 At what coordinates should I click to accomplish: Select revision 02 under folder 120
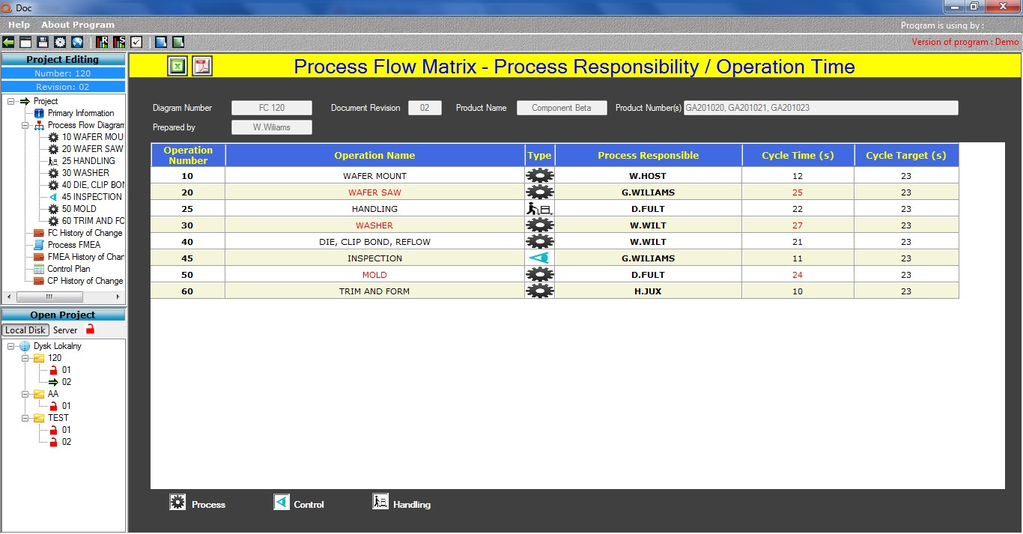point(67,382)
